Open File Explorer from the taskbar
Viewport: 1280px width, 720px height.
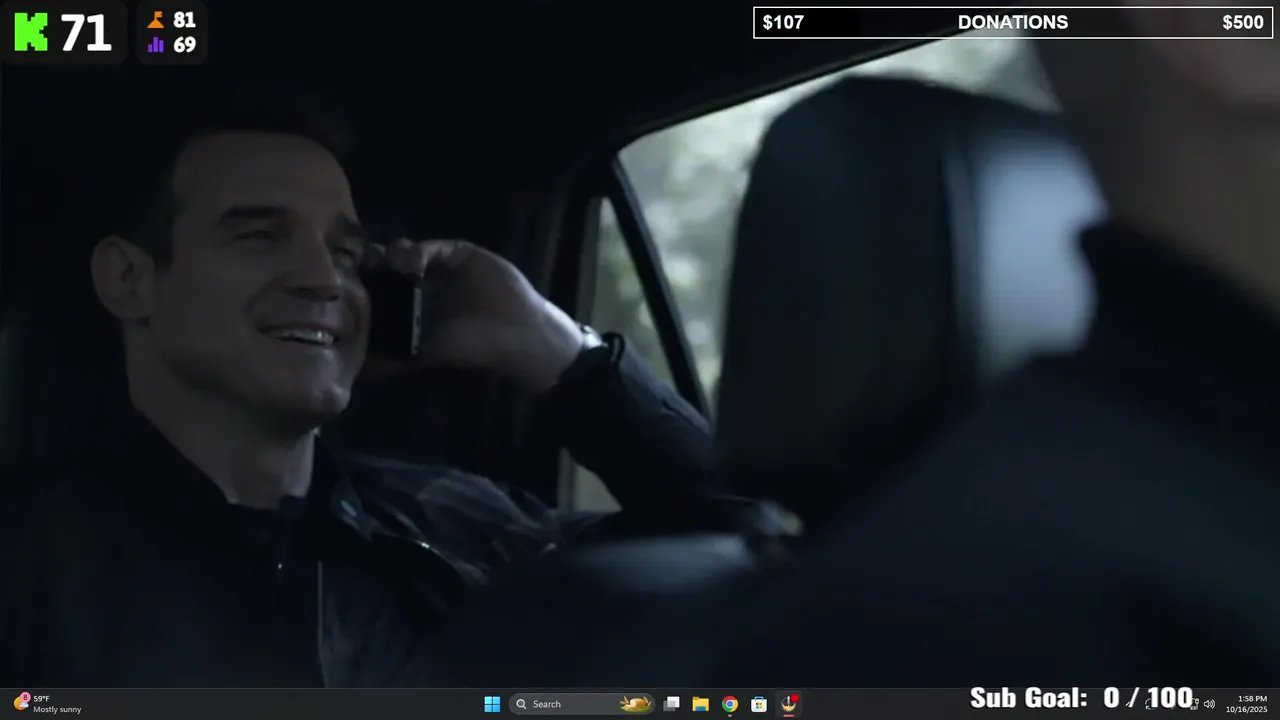[x=701, y=704]
